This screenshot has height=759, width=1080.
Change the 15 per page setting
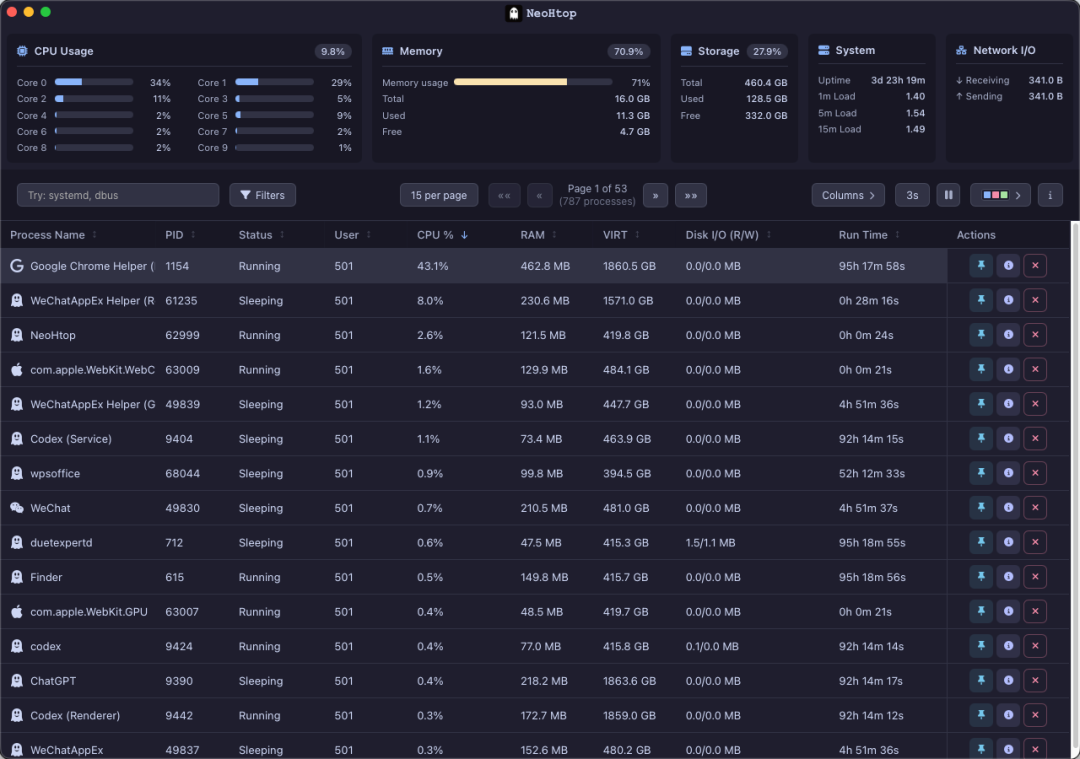click(x=439, y=195)
